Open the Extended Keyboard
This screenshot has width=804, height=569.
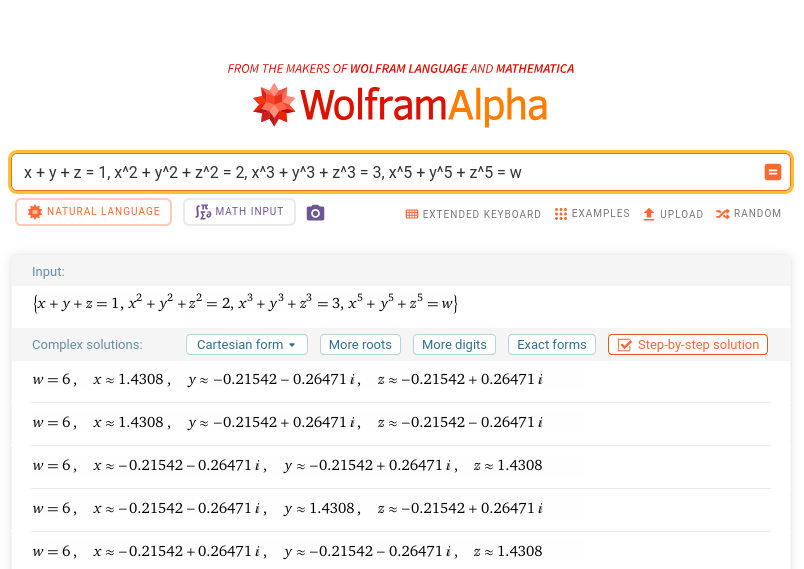[x=473, y=214]
